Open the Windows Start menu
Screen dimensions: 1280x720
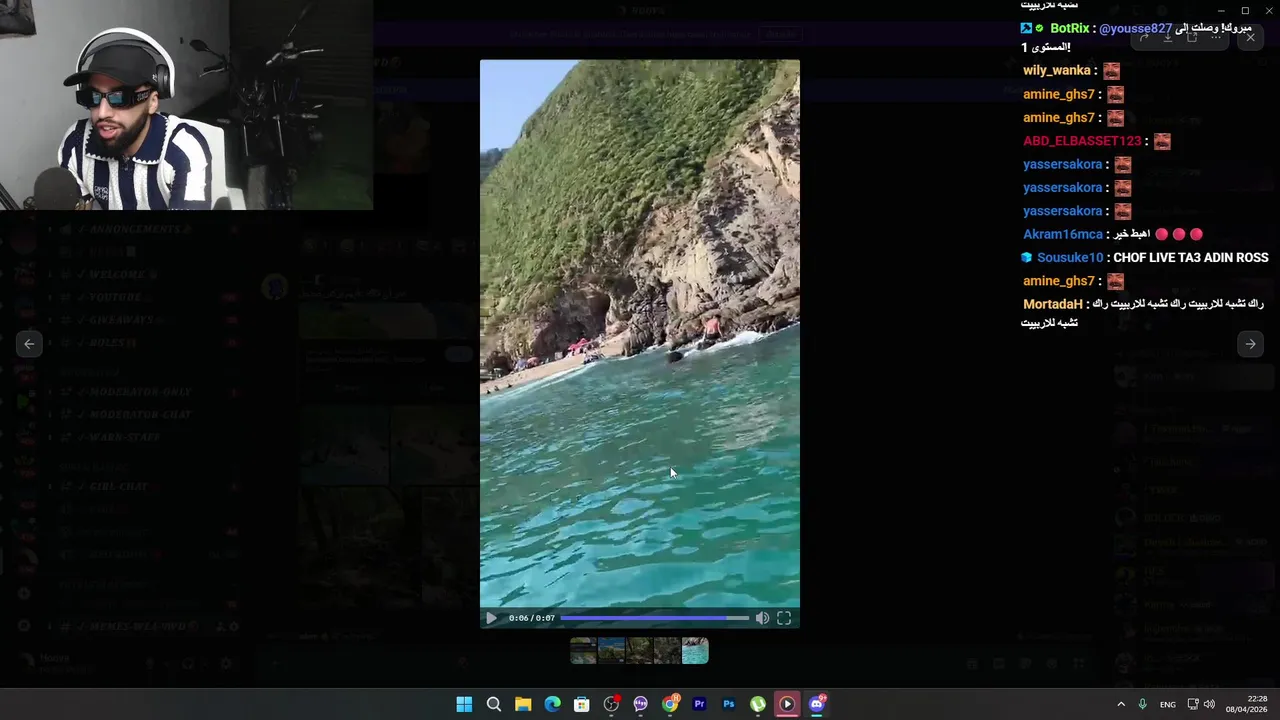click(x=464, y=704)
